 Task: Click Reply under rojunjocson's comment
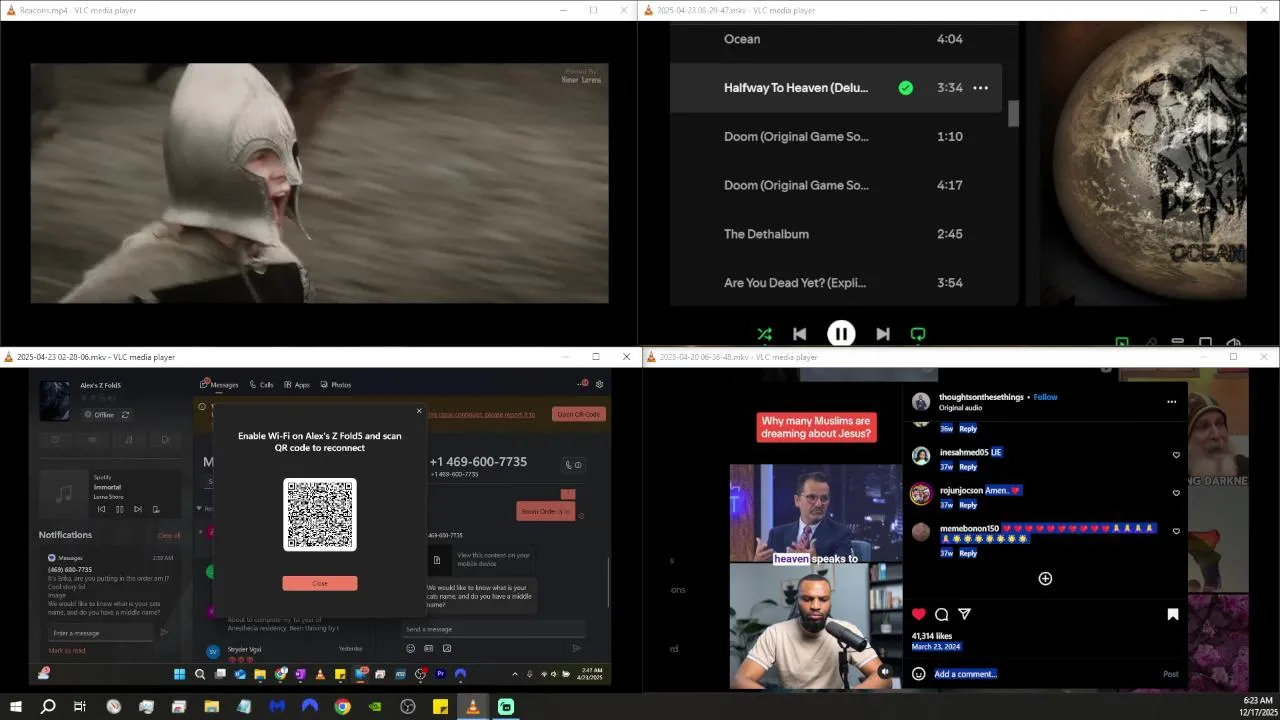[x=968, y=505]
